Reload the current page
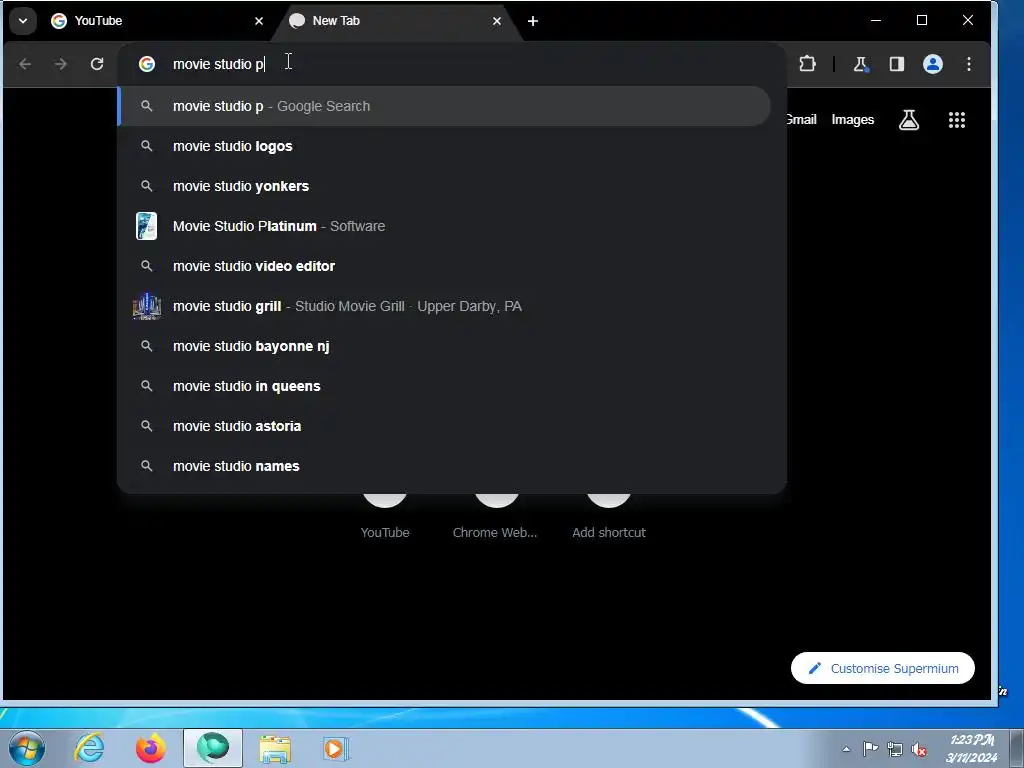The height and width of the screenshot is (768, 1024). (97, 64)
